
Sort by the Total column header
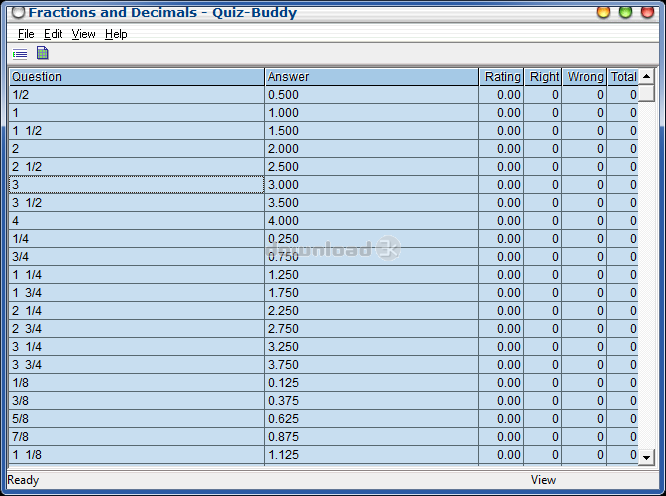point(623,77)
